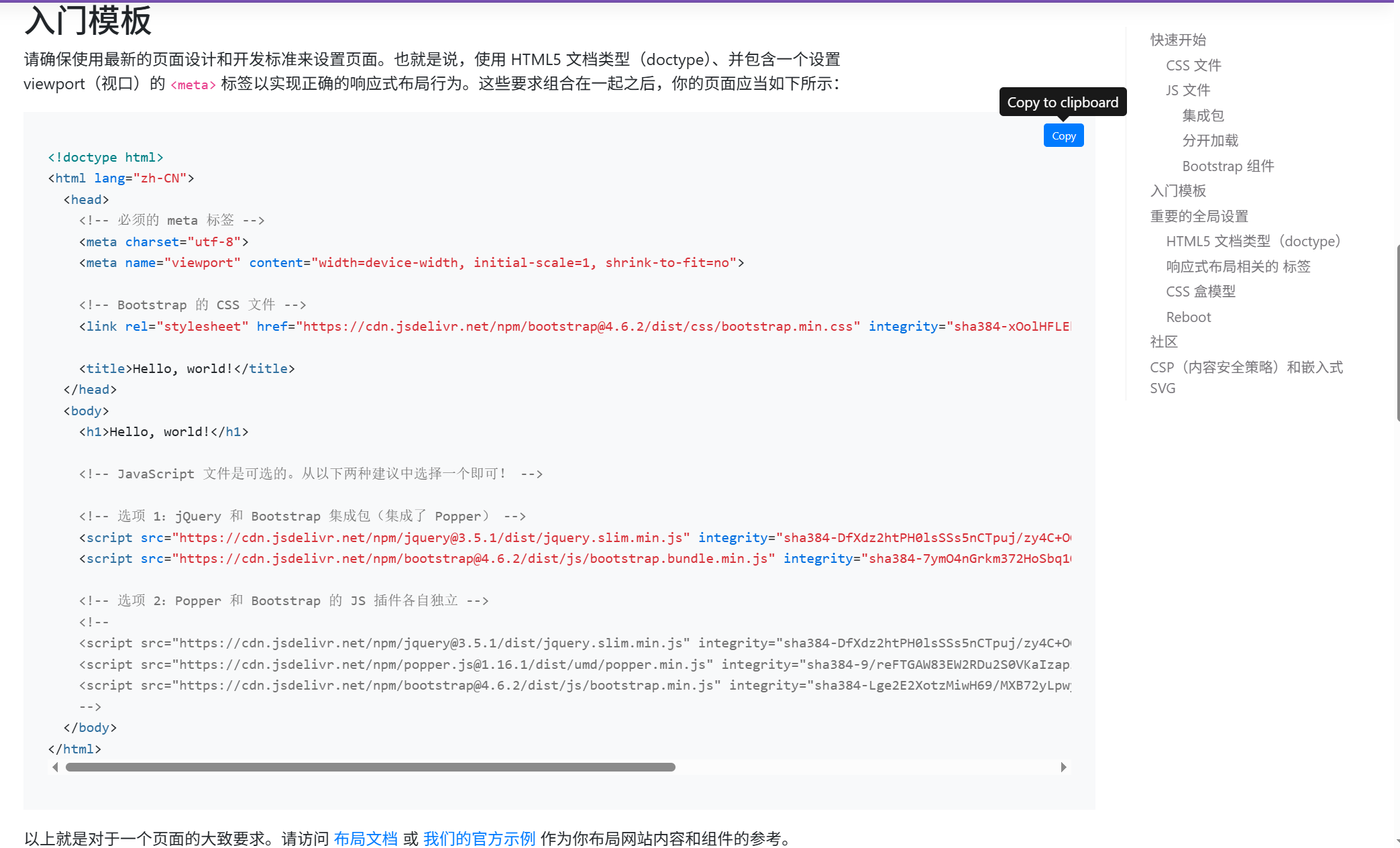Select Reboot in the sidebar
Image resolution: width=1400 pixels, height=848 pixels.
tap(1188, 317)
